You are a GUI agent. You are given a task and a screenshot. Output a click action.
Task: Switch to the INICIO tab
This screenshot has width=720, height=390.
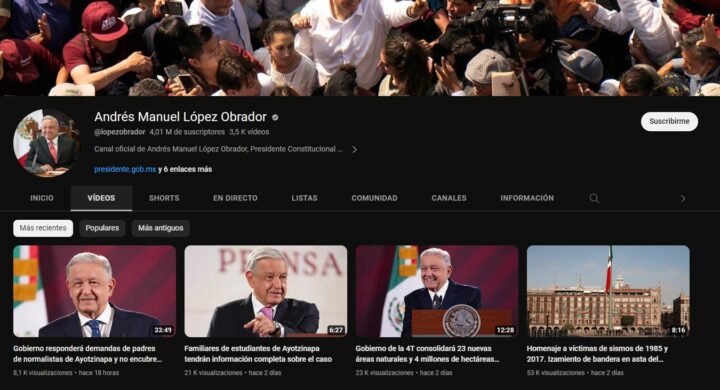pos(42,198)
